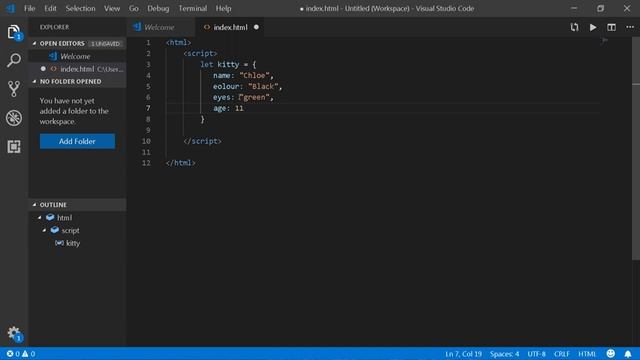Switch to the Welcome tab
This screenshot has height=360, width=640.
click(159, 27)
